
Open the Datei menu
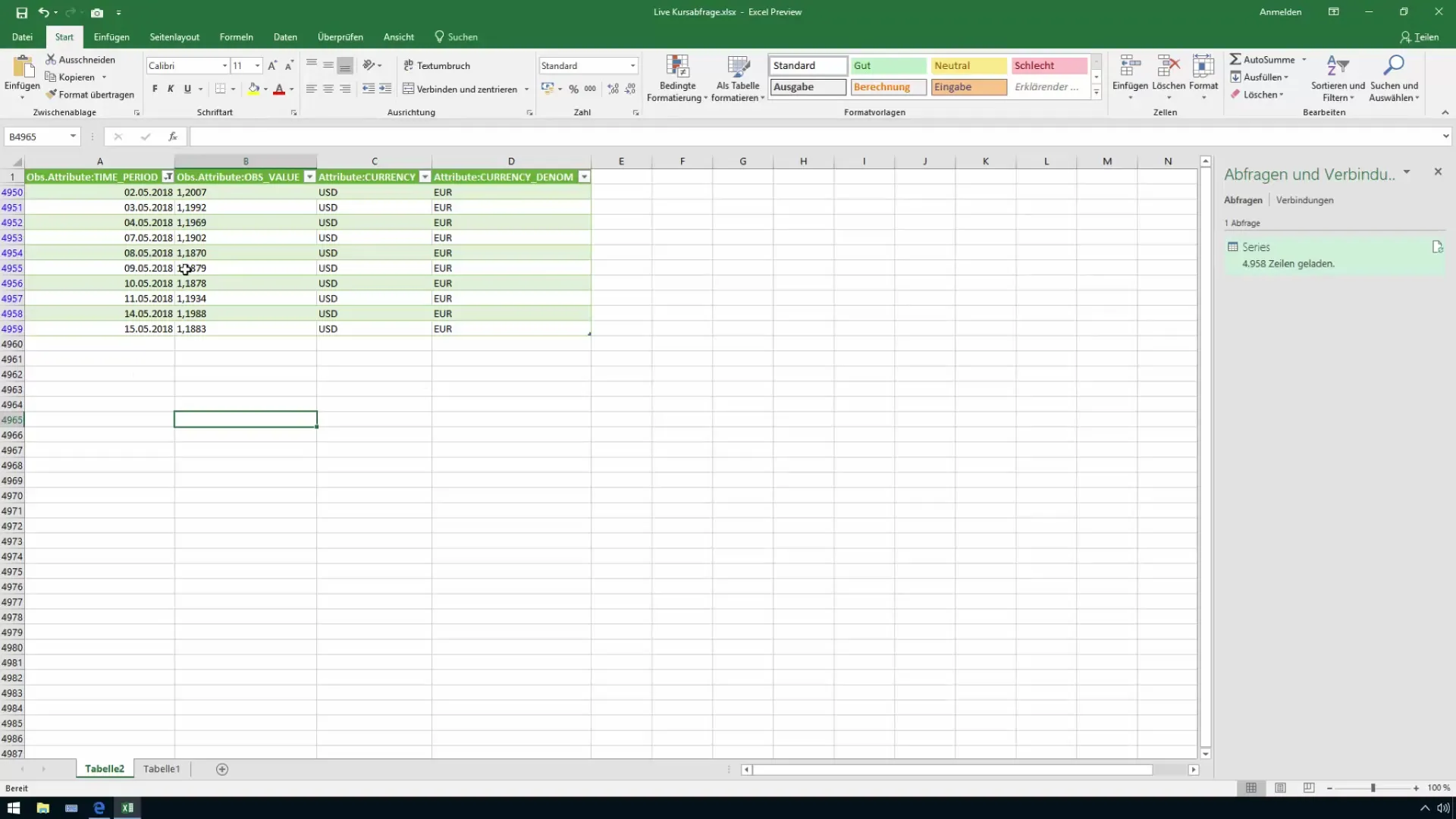[22, 37]
